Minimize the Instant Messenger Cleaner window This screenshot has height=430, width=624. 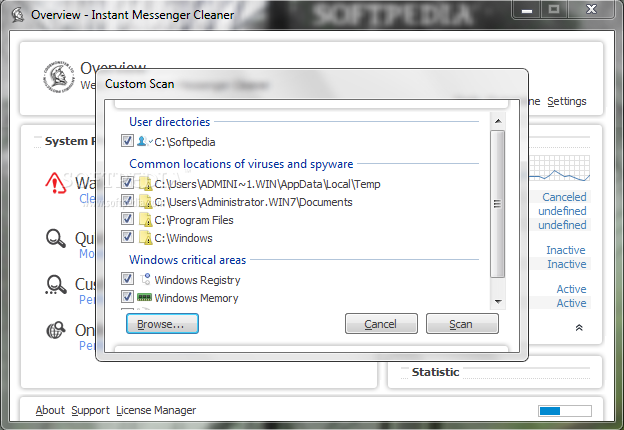coord(526,10)
